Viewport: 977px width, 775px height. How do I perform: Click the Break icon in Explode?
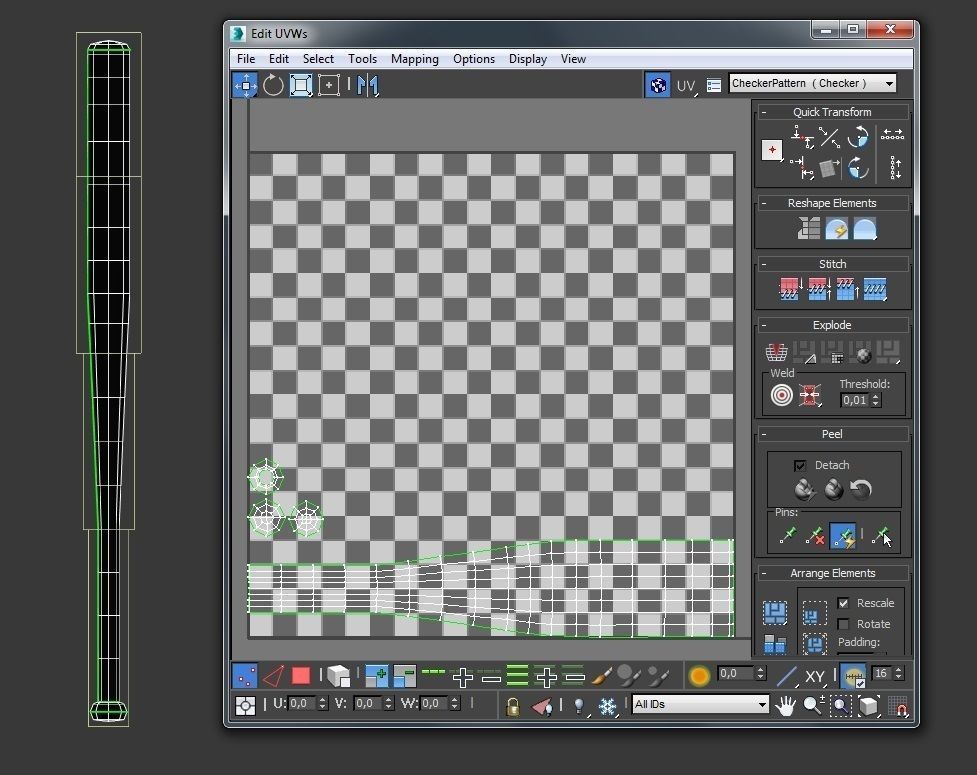tap(776, 352)
